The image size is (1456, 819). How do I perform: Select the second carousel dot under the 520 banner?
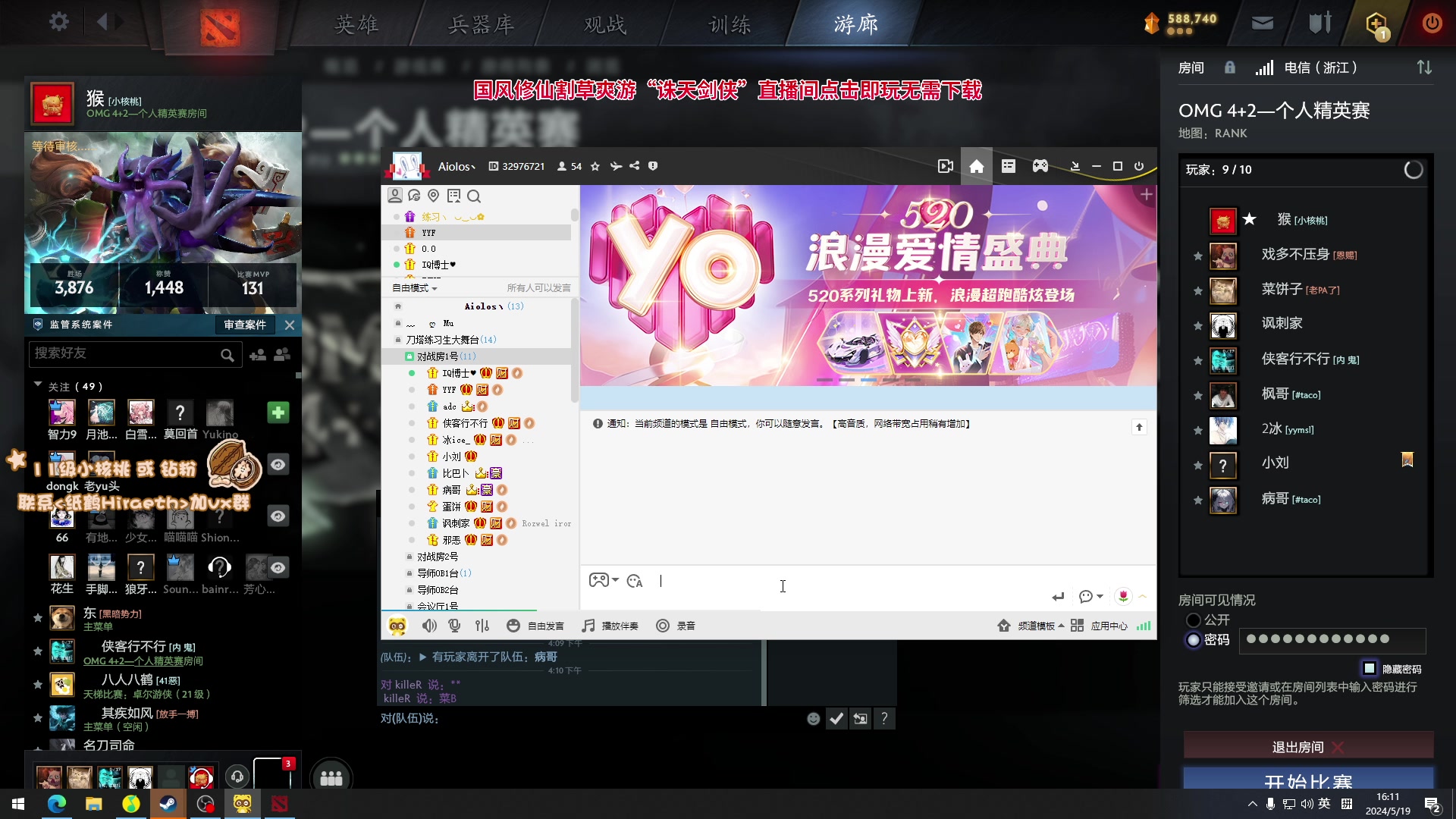[847, 379]
